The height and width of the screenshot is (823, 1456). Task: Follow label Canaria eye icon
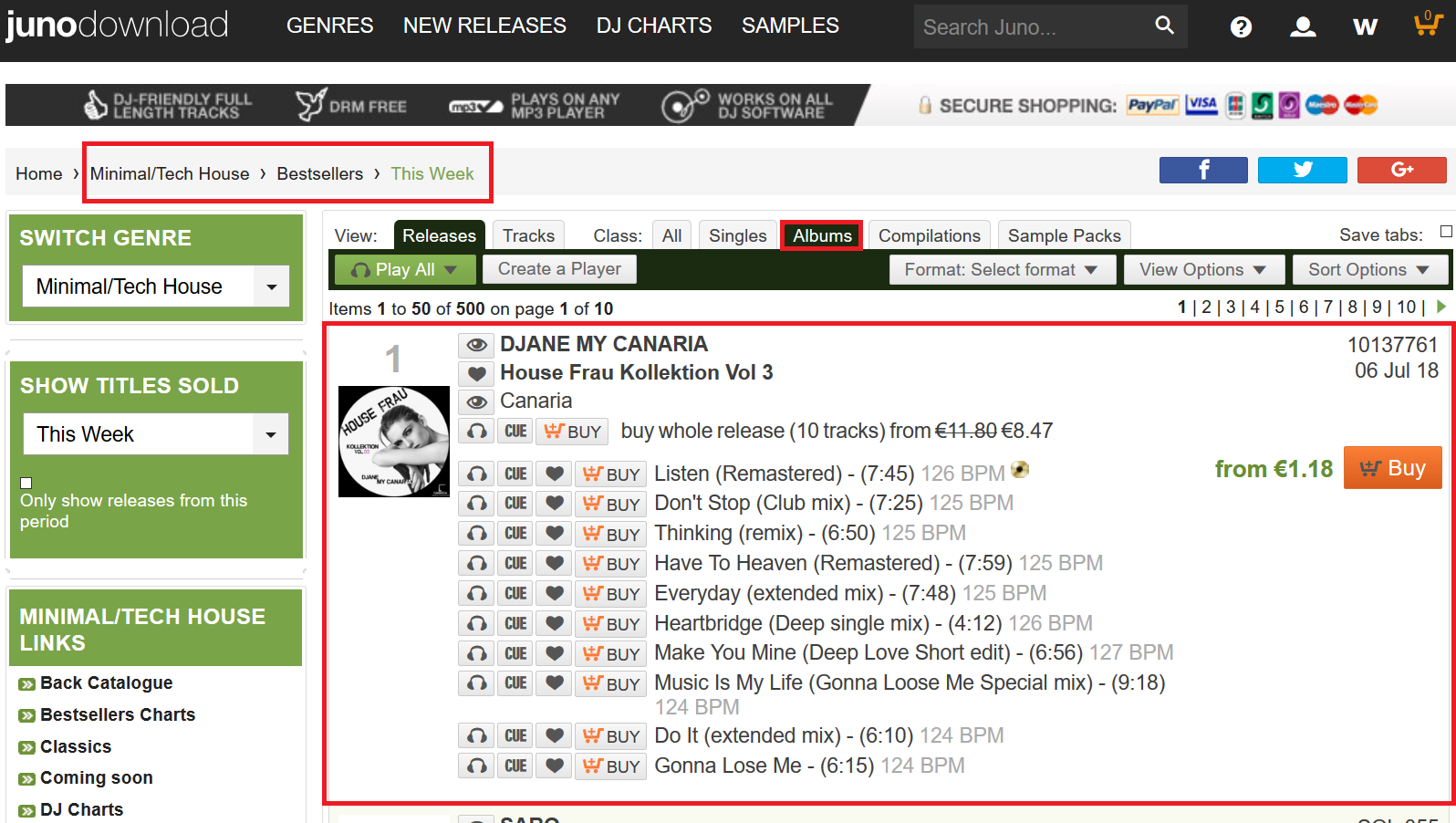(476, 401)
